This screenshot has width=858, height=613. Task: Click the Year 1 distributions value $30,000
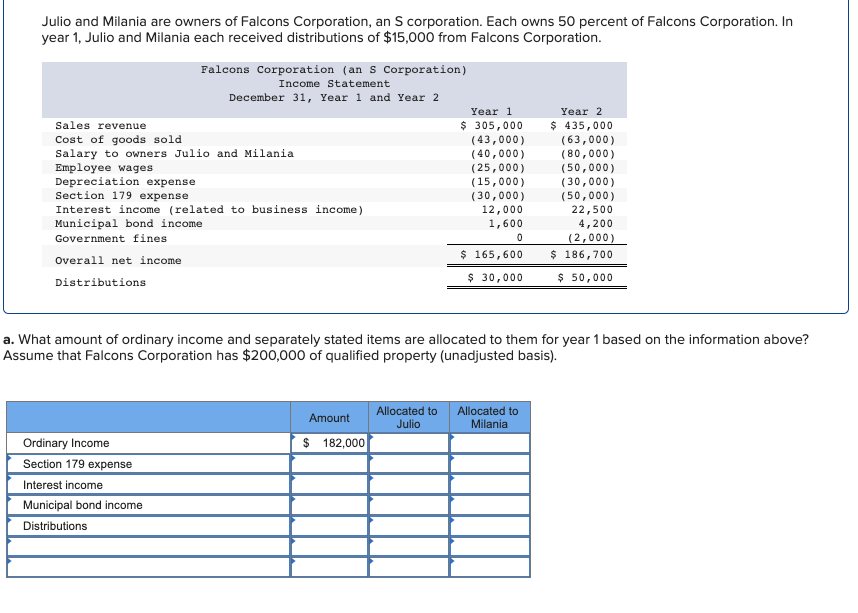click(495, 277)
